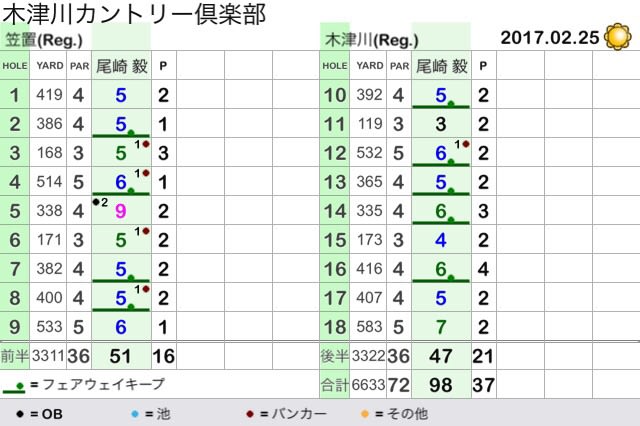Click the 3 putts value on hole 3
Screen dimensions: 640x426
click(163, 153)
